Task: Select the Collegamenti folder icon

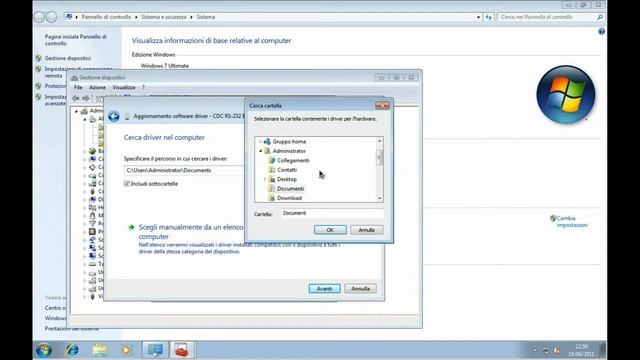Action: [272, 160]
